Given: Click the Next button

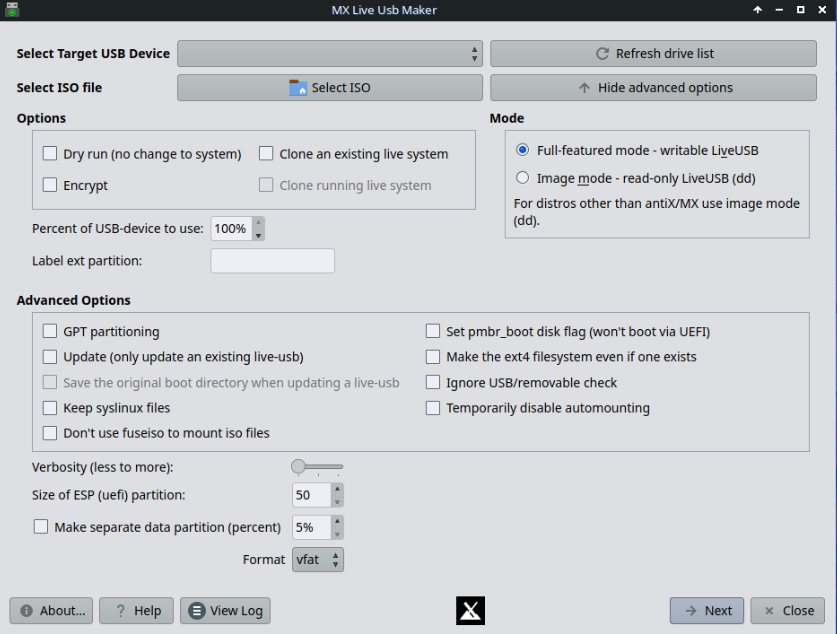Looking at the screenshot, I should [707, 611].
